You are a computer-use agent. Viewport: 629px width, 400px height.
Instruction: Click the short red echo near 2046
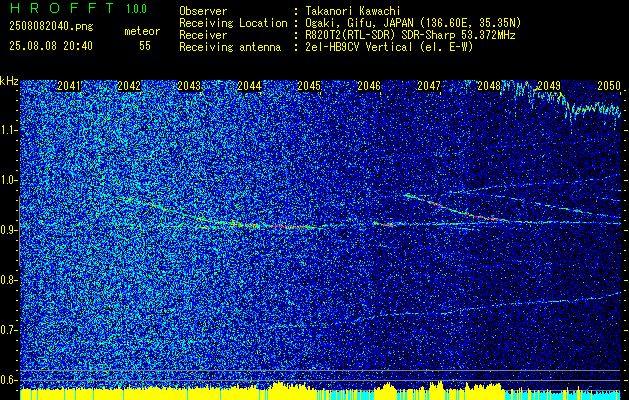(x=384, y=224)
